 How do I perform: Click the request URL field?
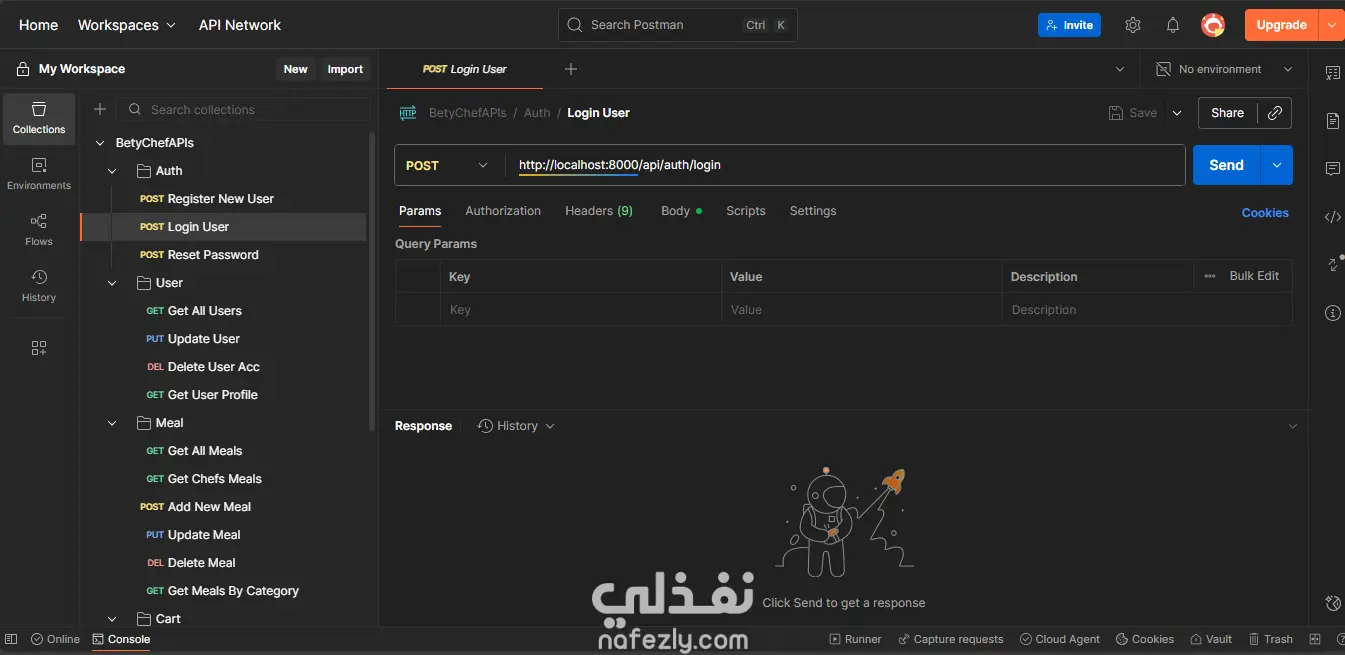pos(846,165)
